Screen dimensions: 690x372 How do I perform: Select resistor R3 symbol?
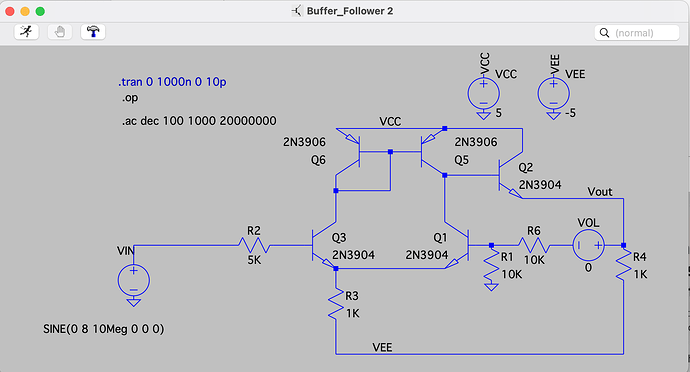[336, 304]
